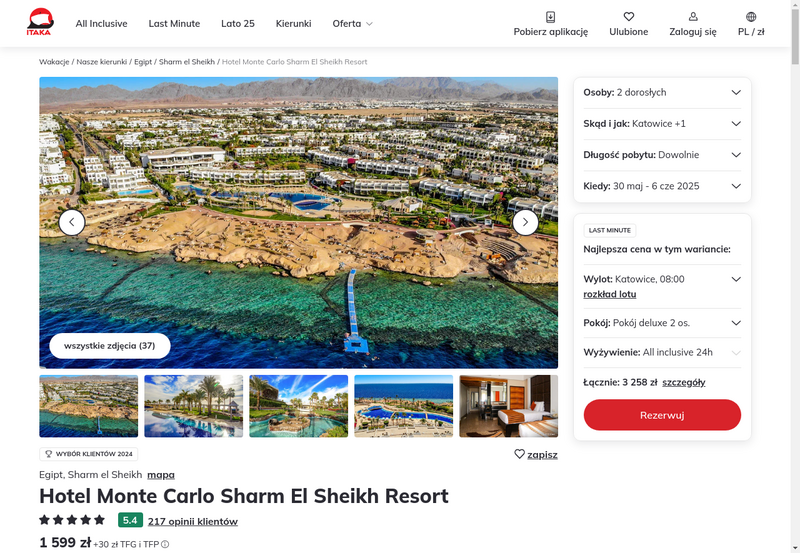This screenshot has height=553, width=800.
Task: Expand Pokój deluxe 2 os. selector
Action: pos(662,323)
